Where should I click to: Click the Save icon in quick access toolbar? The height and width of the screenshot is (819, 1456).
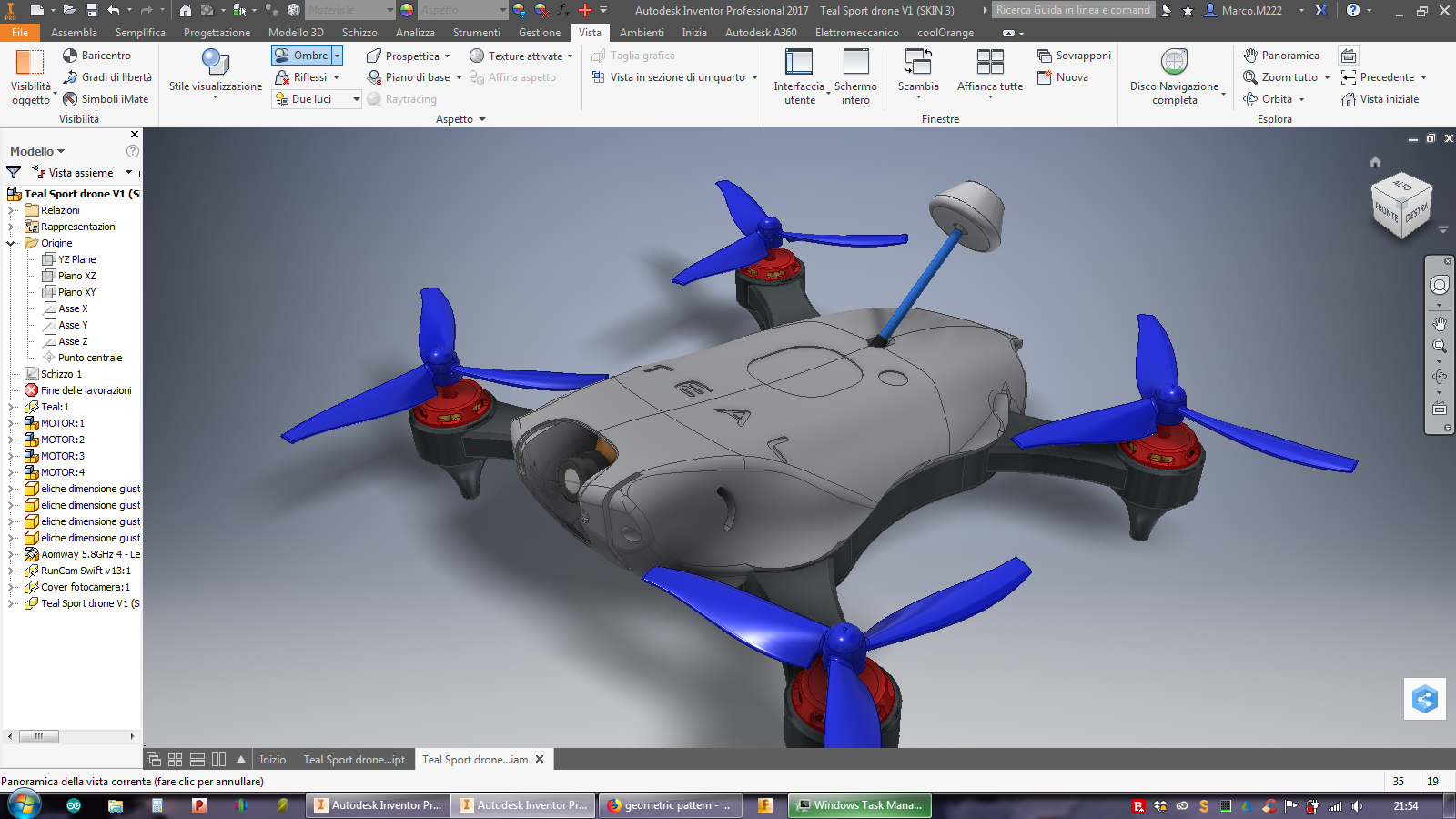click(92, 10)
